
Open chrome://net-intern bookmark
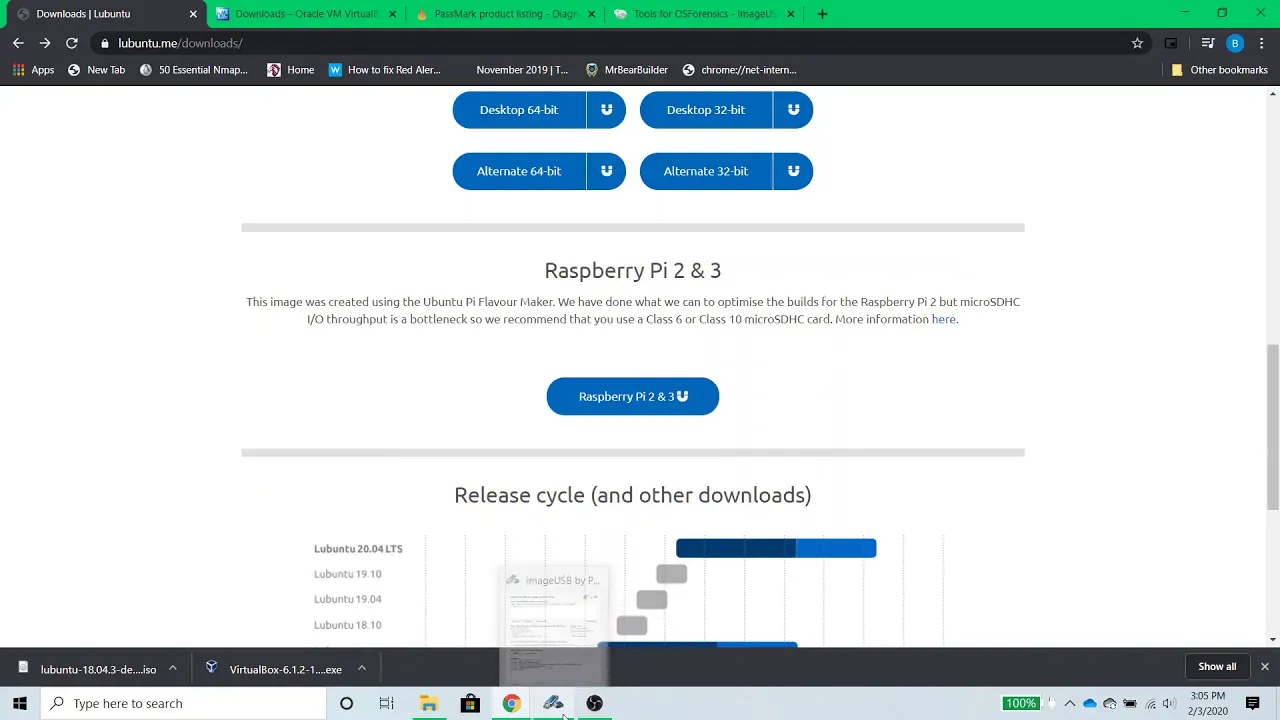point(739,70)
